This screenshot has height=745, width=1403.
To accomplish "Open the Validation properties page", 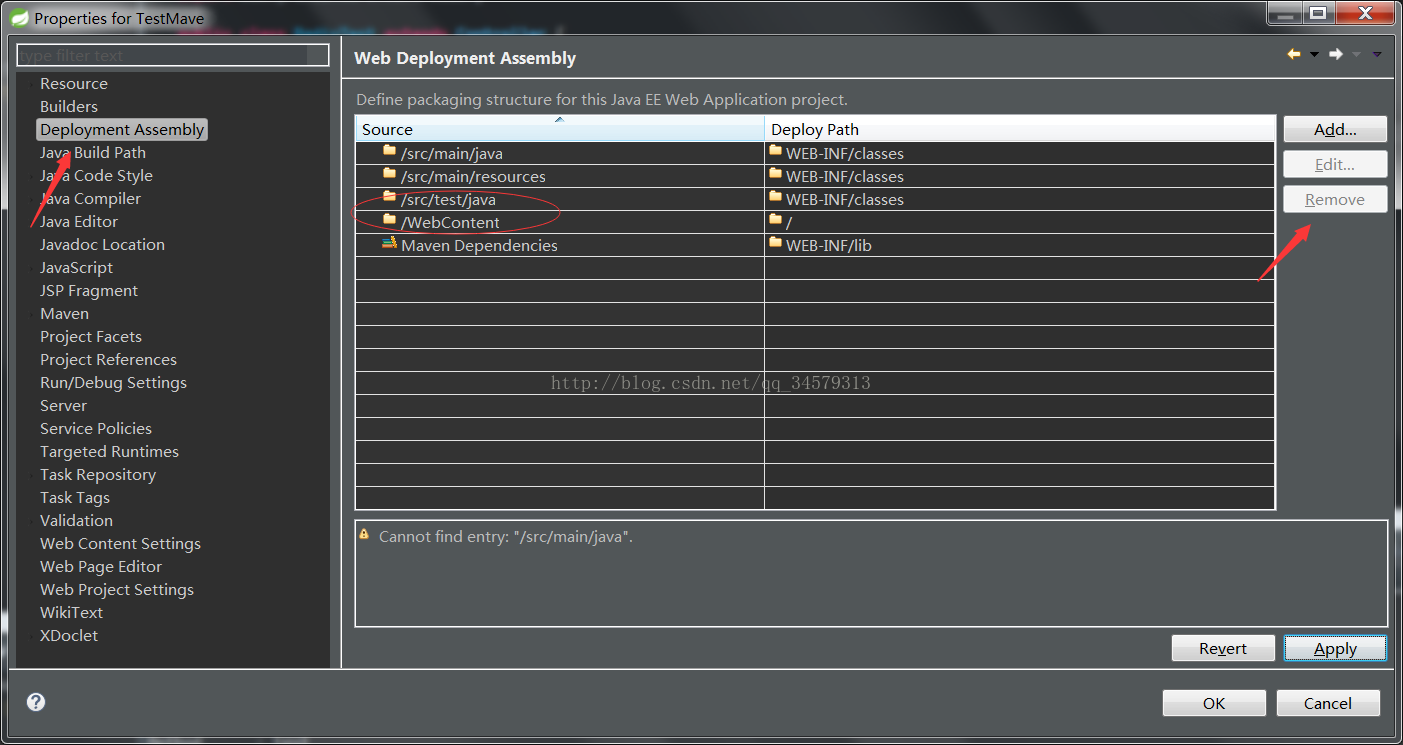I will click(76, 521).
